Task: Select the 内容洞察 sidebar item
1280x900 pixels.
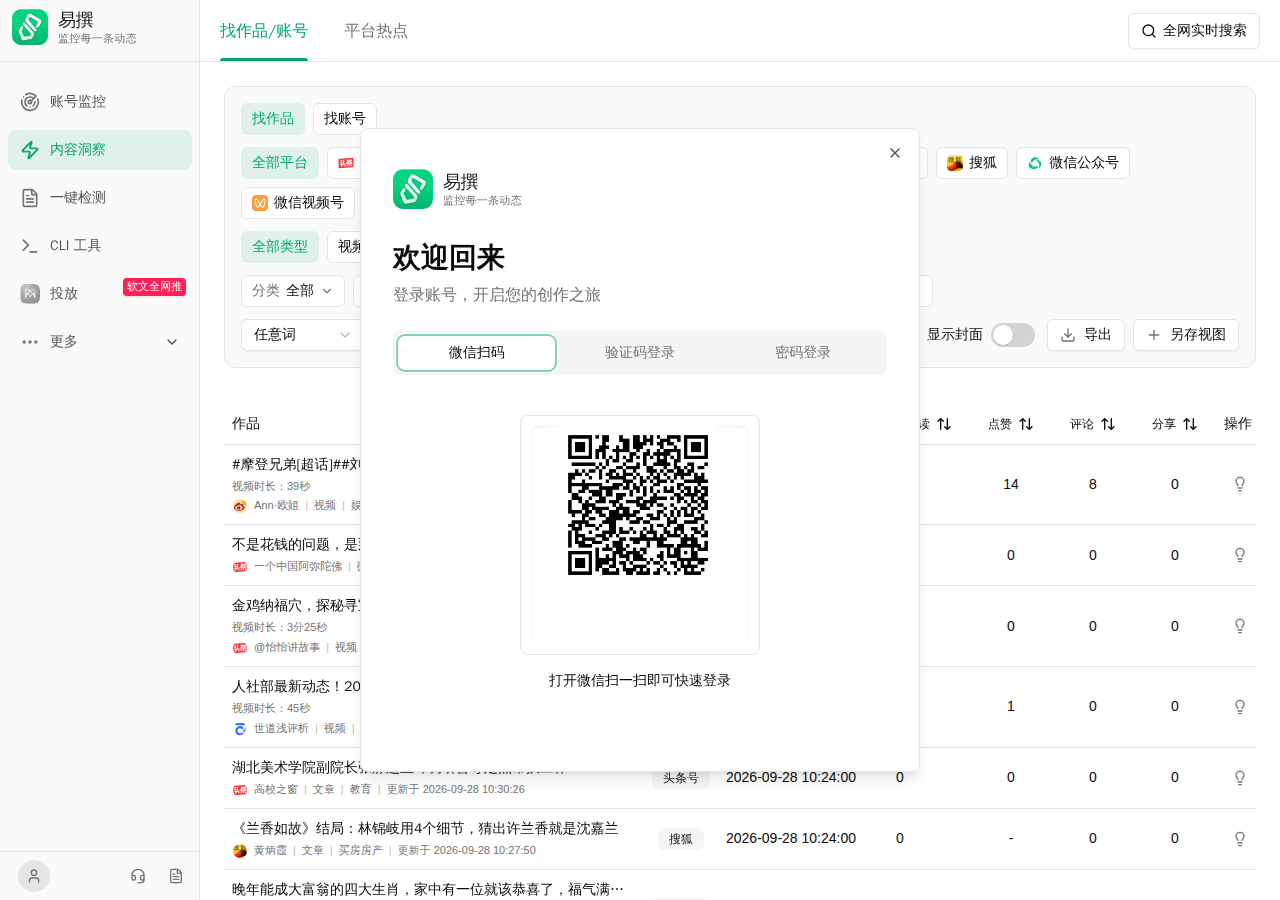Action: click(100, 149)
